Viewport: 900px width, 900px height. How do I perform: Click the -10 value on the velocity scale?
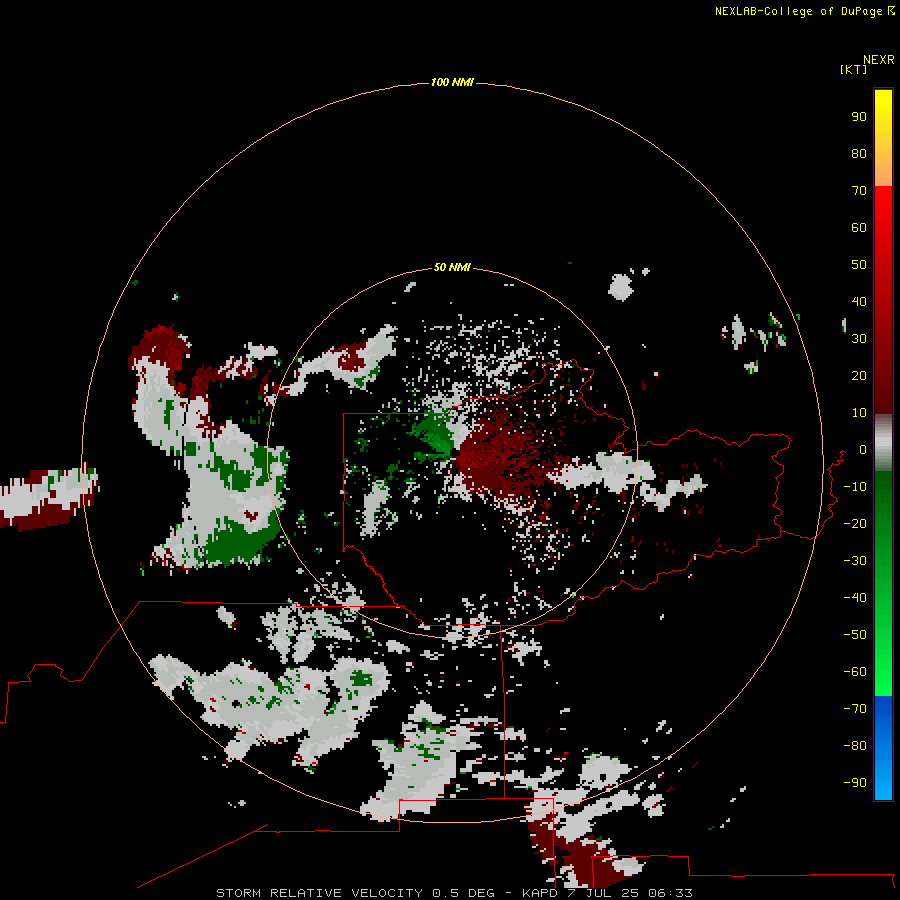855,487
